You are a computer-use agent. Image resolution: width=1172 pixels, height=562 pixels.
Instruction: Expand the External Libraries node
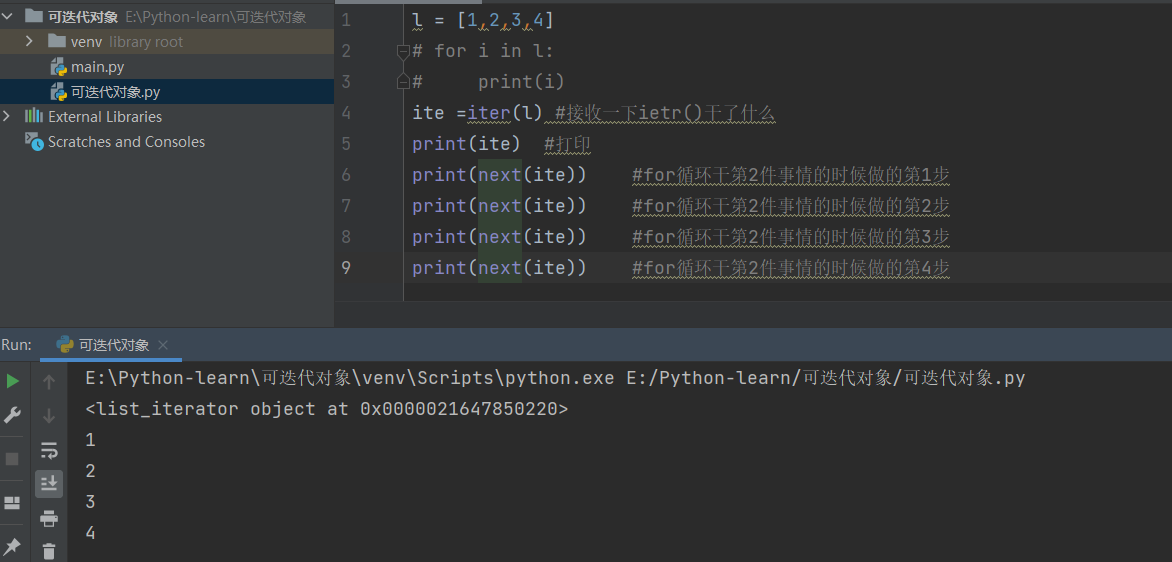click(8, 116)
